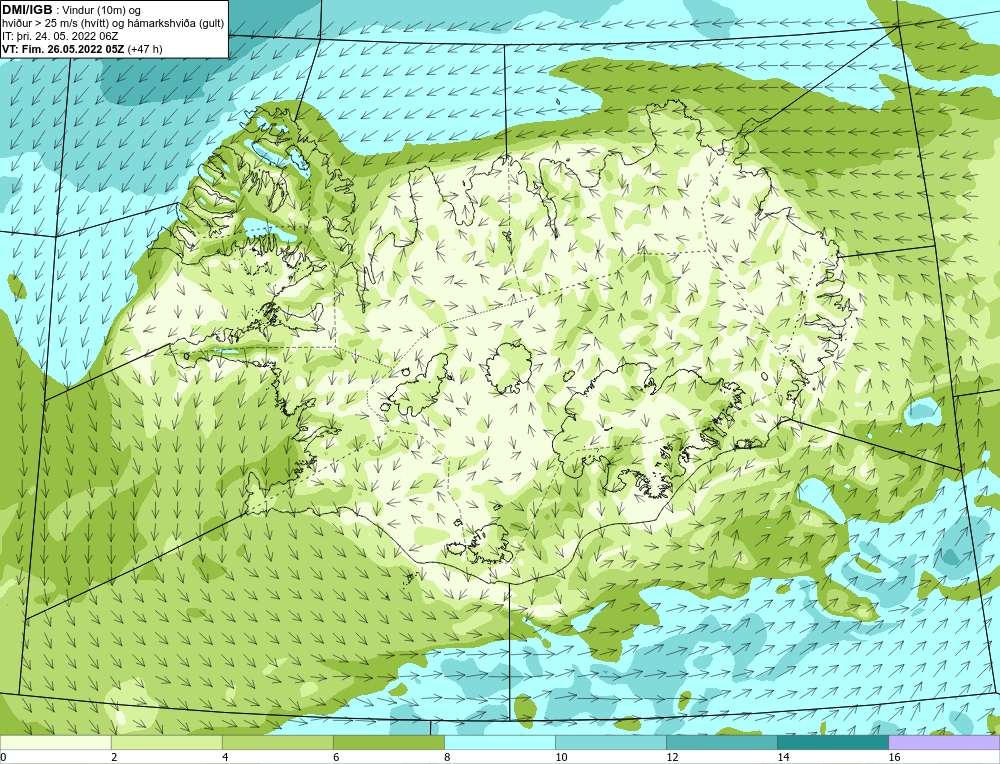Click the 0–2 m/s palest legend swatch
This screenshot has height=764, width=1000.
[x=55, y=742]
